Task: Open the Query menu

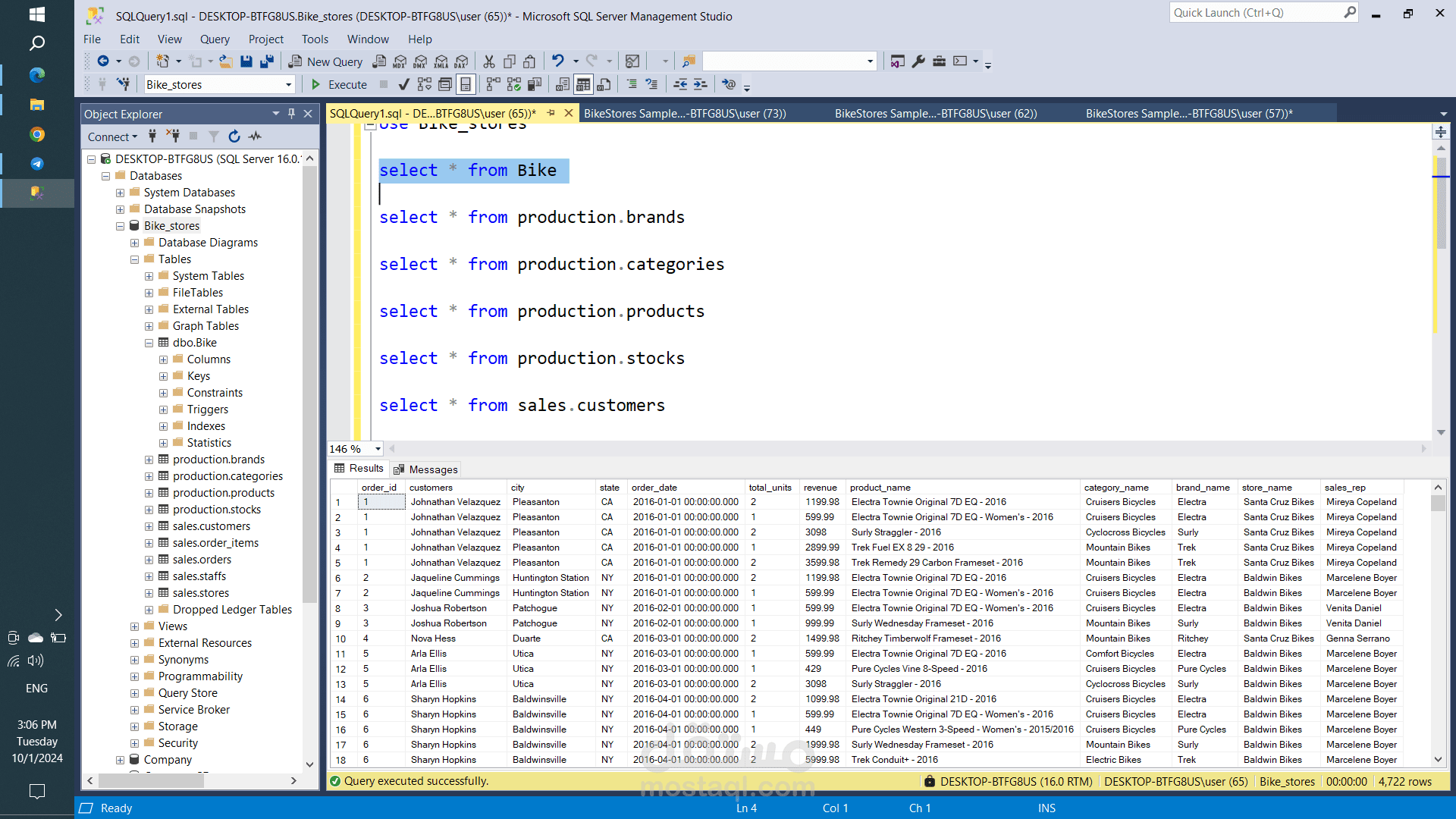Action: pyautogui.click(x=215, y=39)
